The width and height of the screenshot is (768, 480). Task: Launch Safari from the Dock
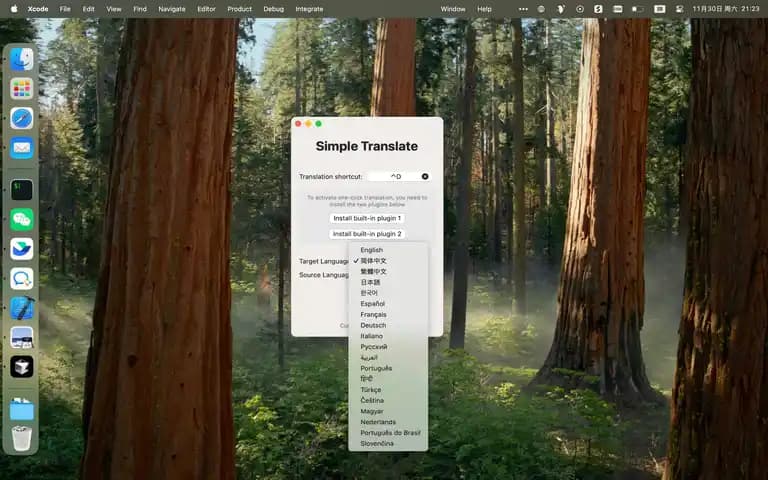(22, 118)
